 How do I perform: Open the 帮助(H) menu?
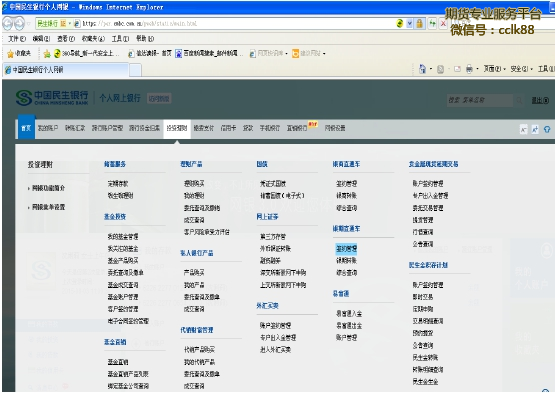[x=145, y=38]
